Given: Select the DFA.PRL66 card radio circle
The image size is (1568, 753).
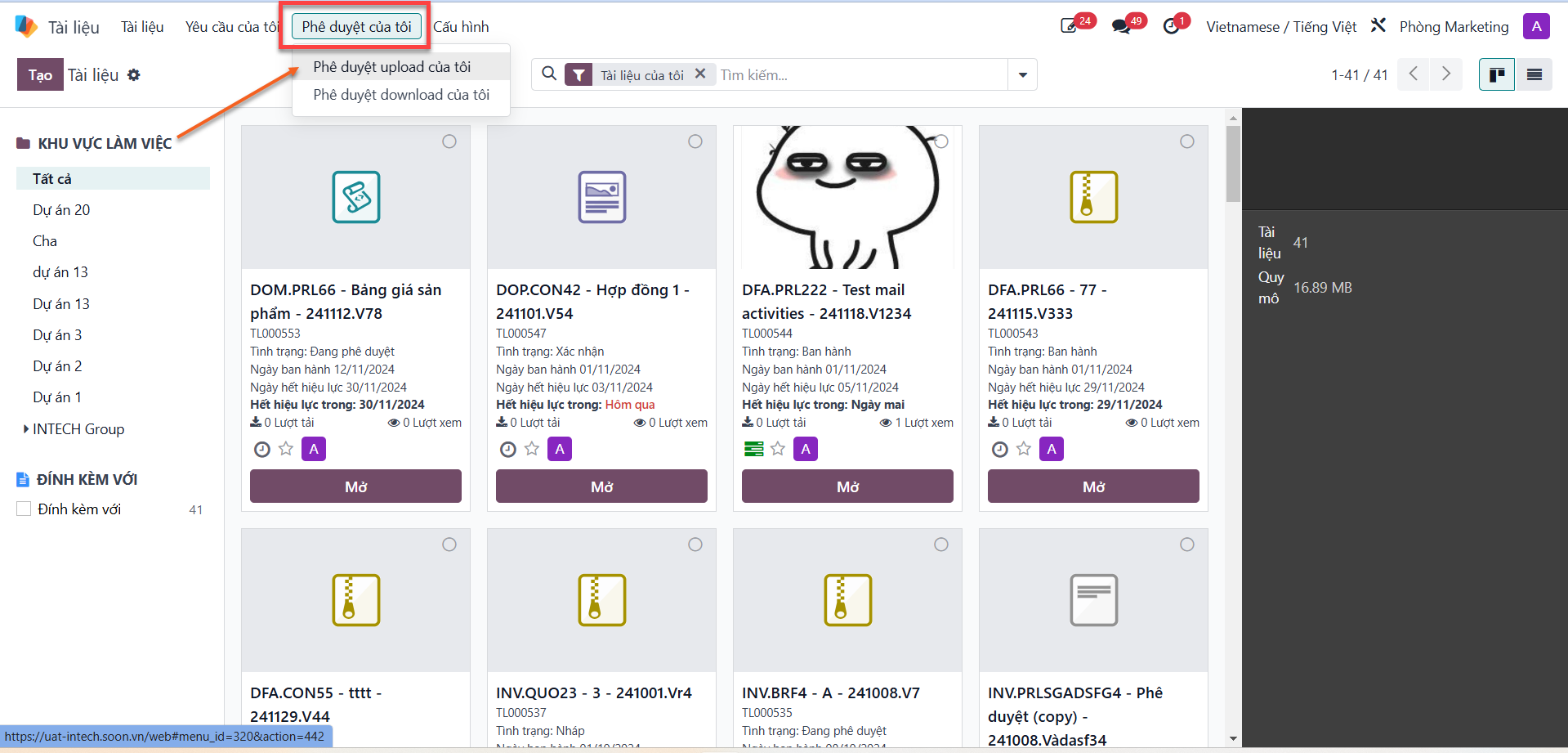Looking at the screenshot, I should [x=1187, y=141].
